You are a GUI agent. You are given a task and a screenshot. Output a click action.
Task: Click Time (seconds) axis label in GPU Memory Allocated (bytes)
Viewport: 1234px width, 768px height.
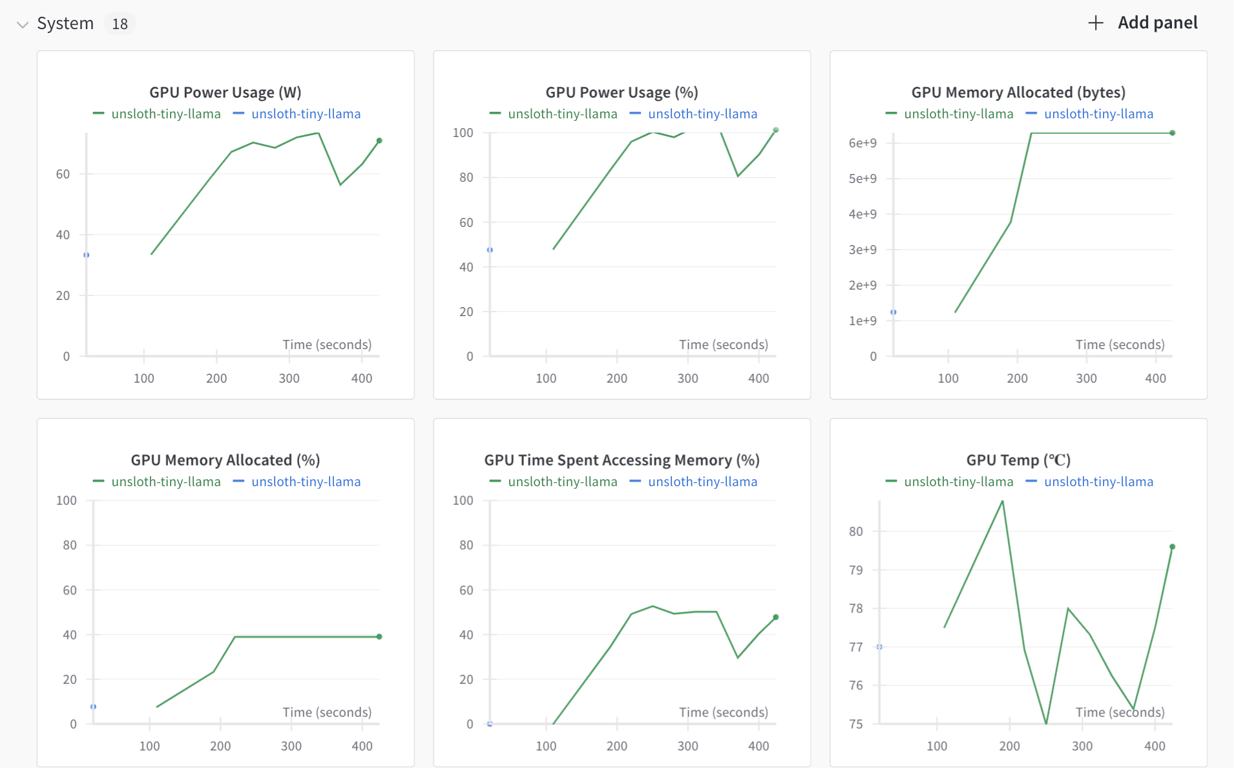click(x=1120, y=345)
